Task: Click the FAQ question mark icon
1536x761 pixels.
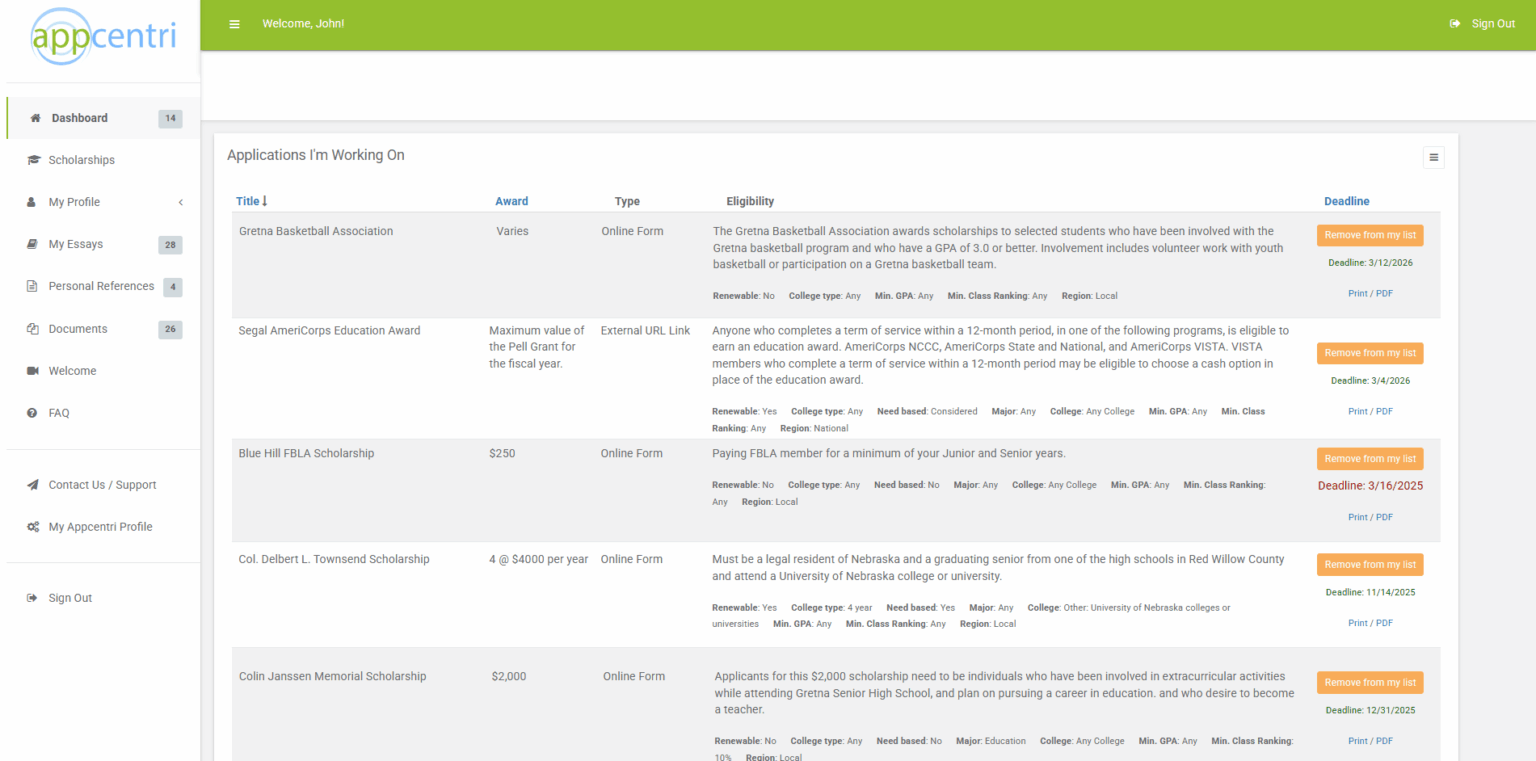Action: point(33,413)
